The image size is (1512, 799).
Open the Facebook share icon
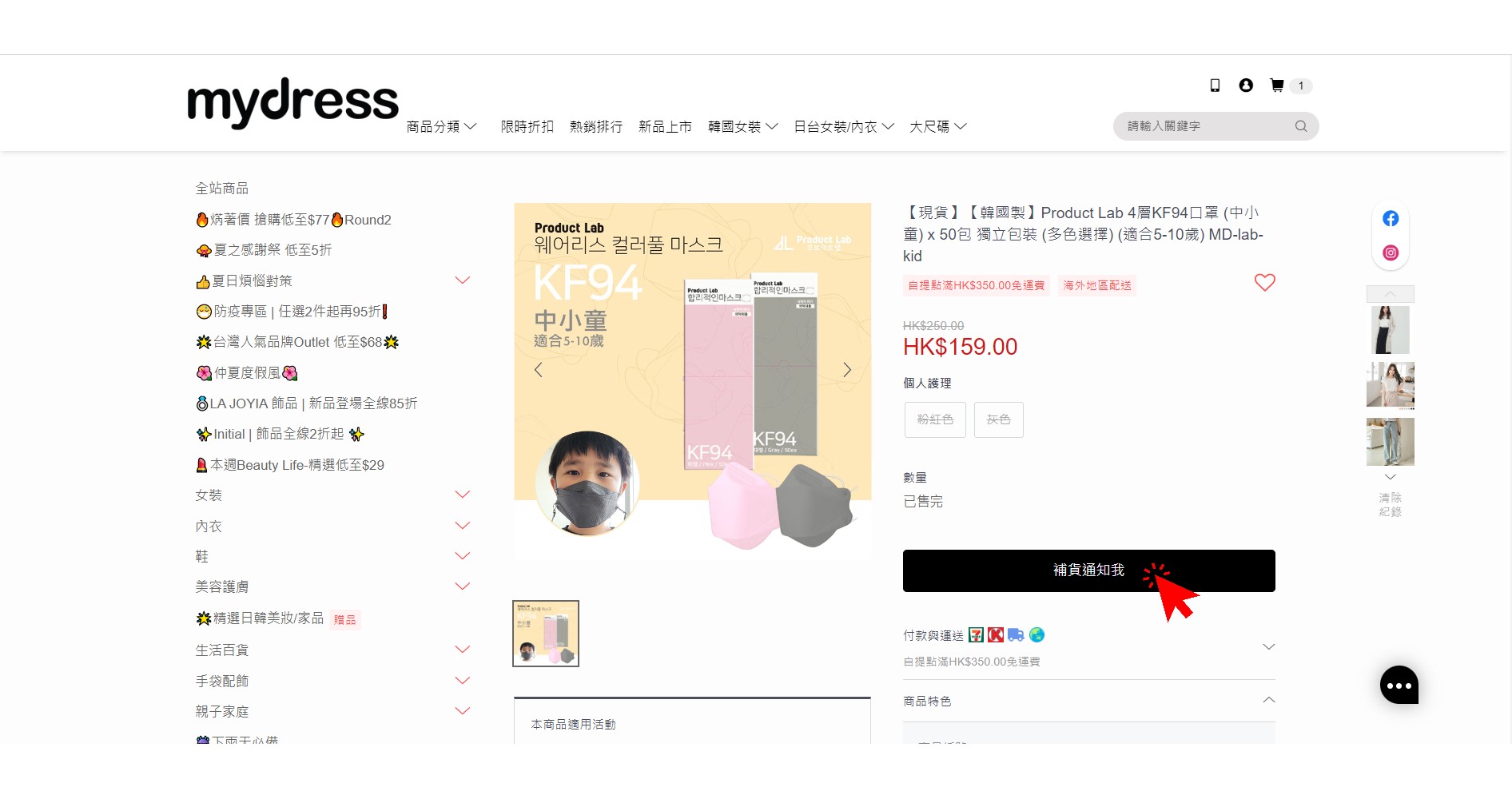(1391, 219)
